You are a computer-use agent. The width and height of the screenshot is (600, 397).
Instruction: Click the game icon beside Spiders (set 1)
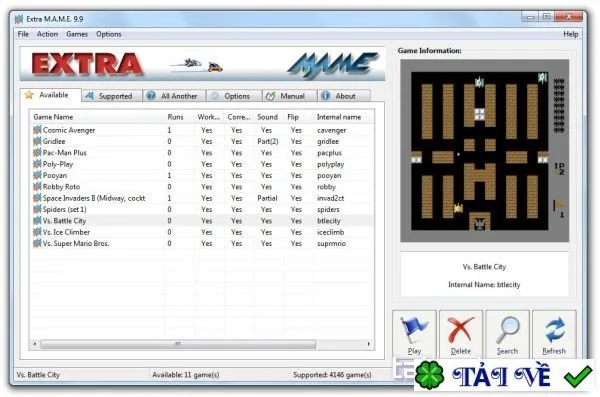[37, 209]
